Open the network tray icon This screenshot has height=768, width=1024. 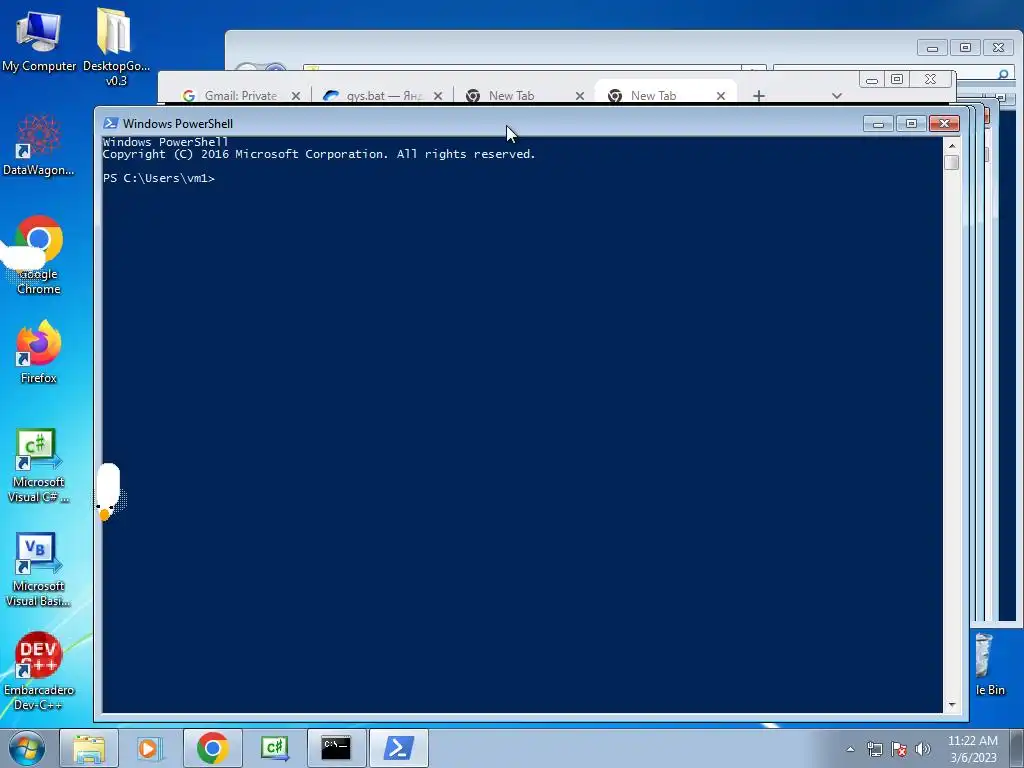click(x=874, y=749)
